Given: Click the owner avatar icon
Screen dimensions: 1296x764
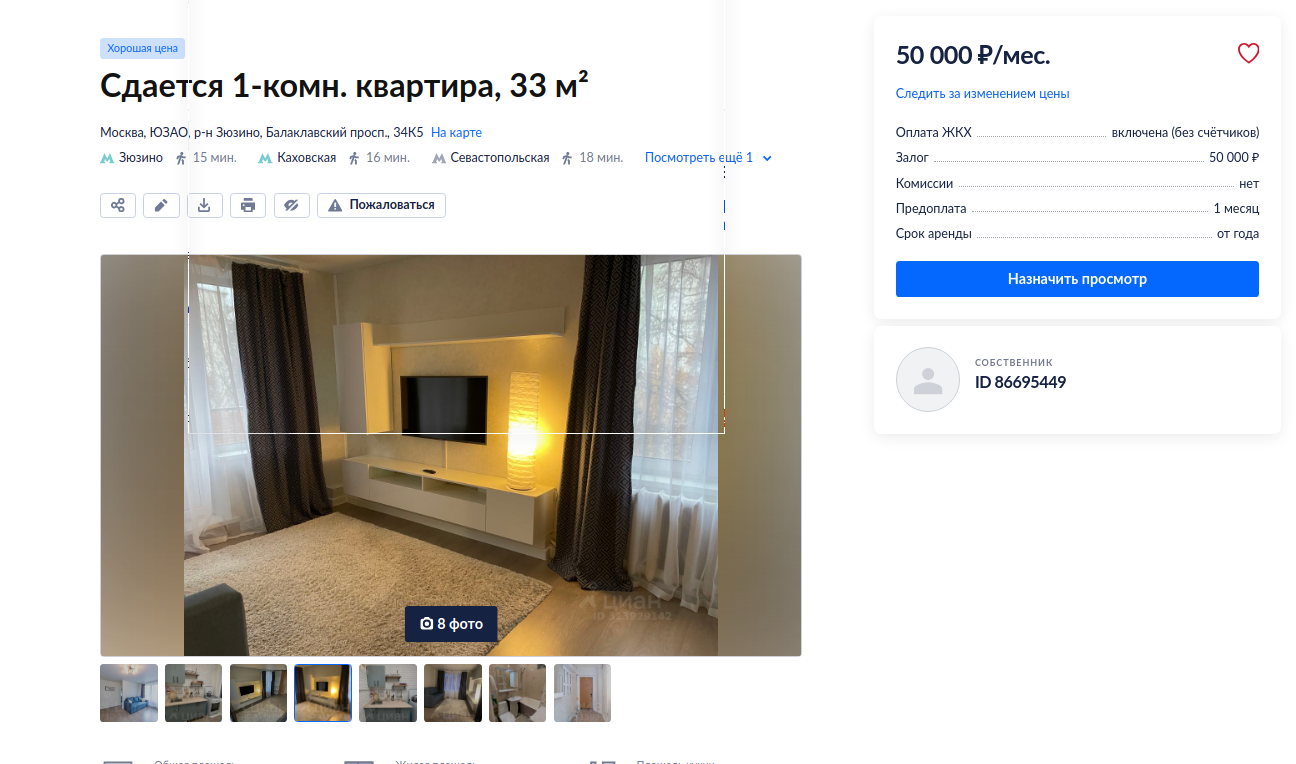Looking at the screenshot, I should (x=928, y=380).
